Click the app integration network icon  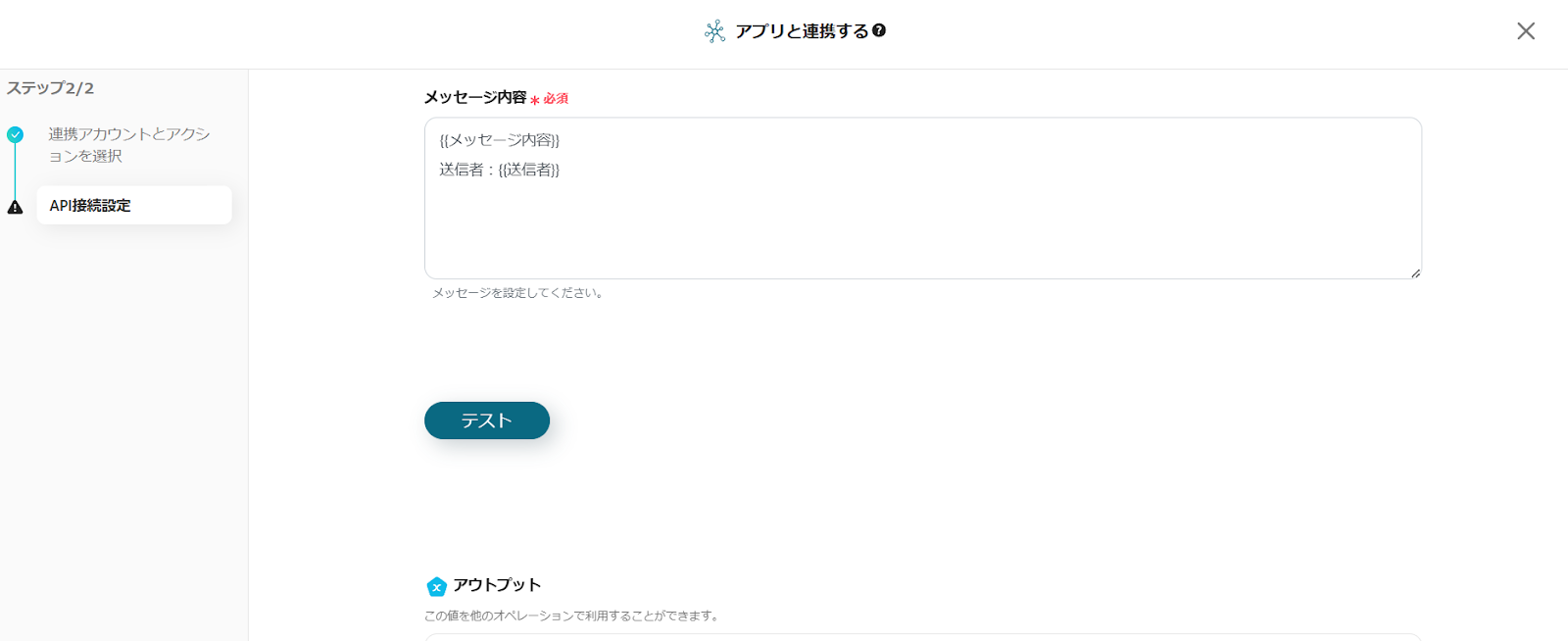pos(714,31)
